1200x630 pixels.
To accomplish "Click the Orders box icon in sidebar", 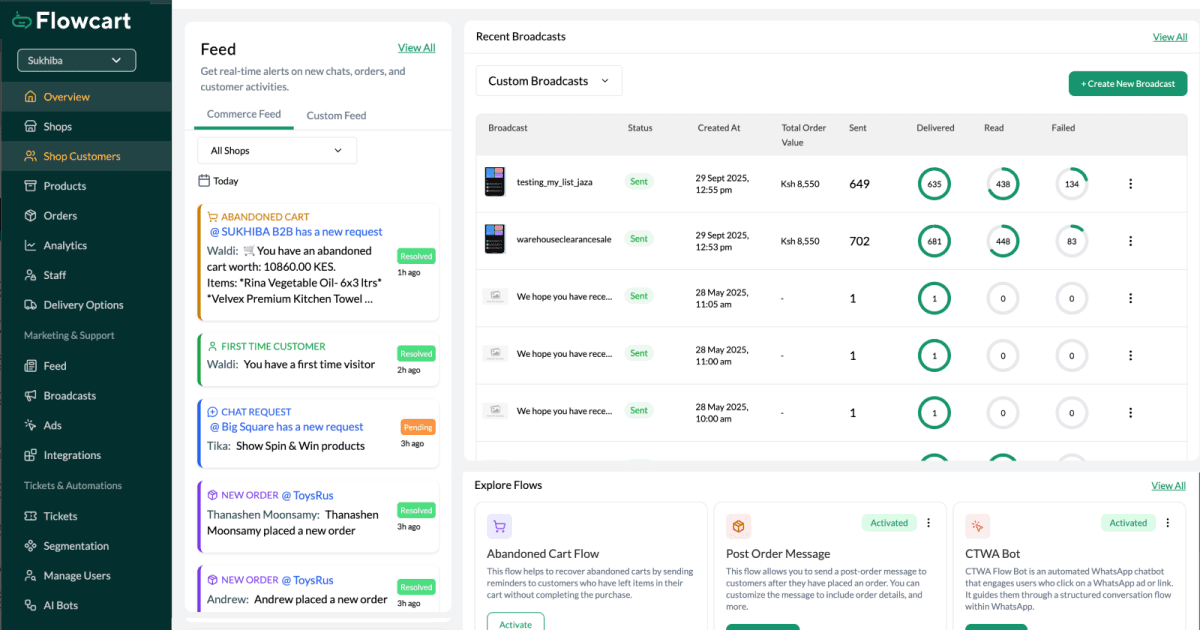I will coord(30,216).
